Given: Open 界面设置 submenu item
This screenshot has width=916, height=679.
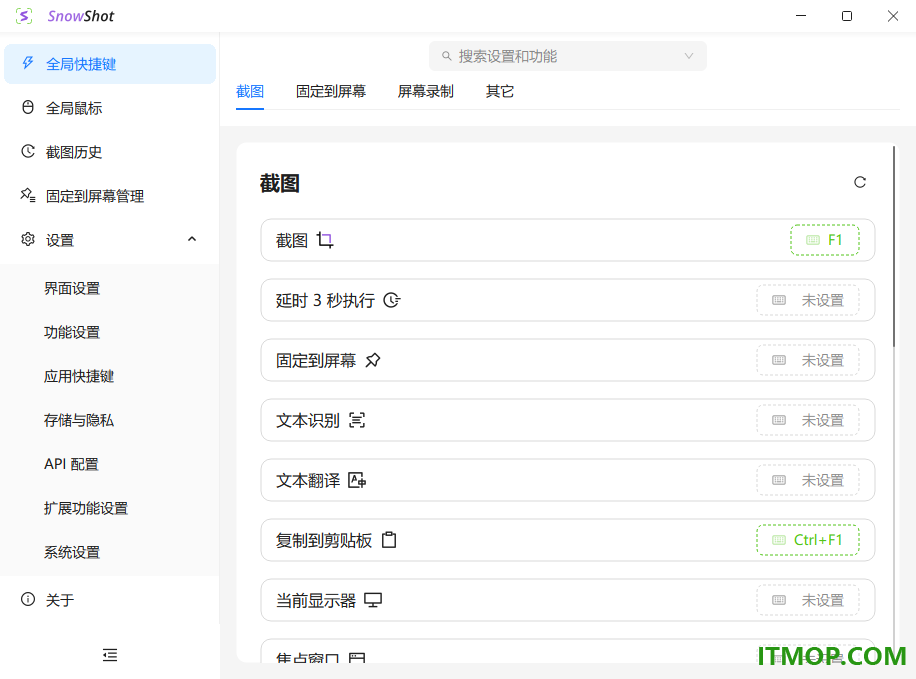Looking at the screenshot, I should point(110,288).
